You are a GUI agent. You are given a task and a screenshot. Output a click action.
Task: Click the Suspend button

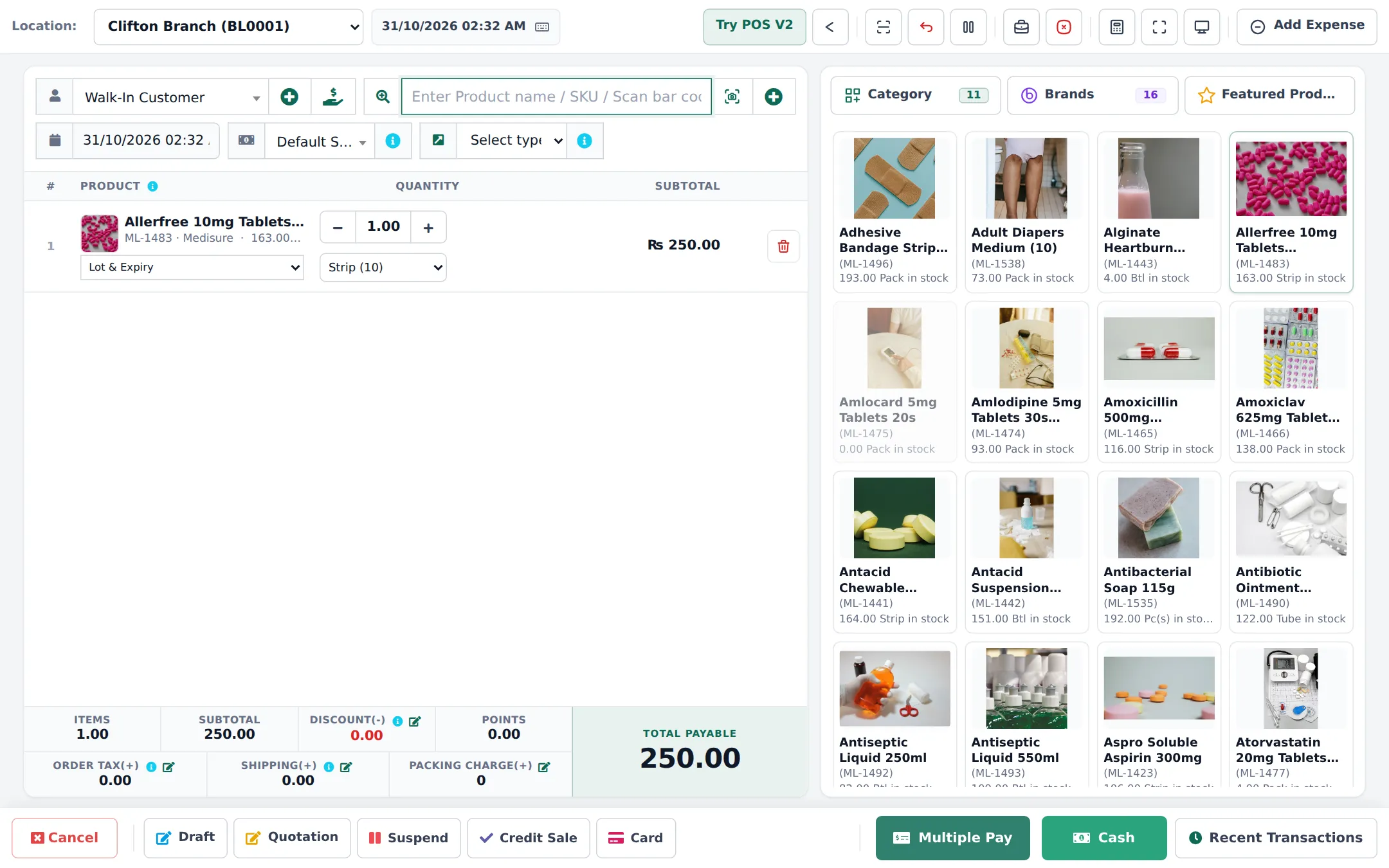click(408, 838)
